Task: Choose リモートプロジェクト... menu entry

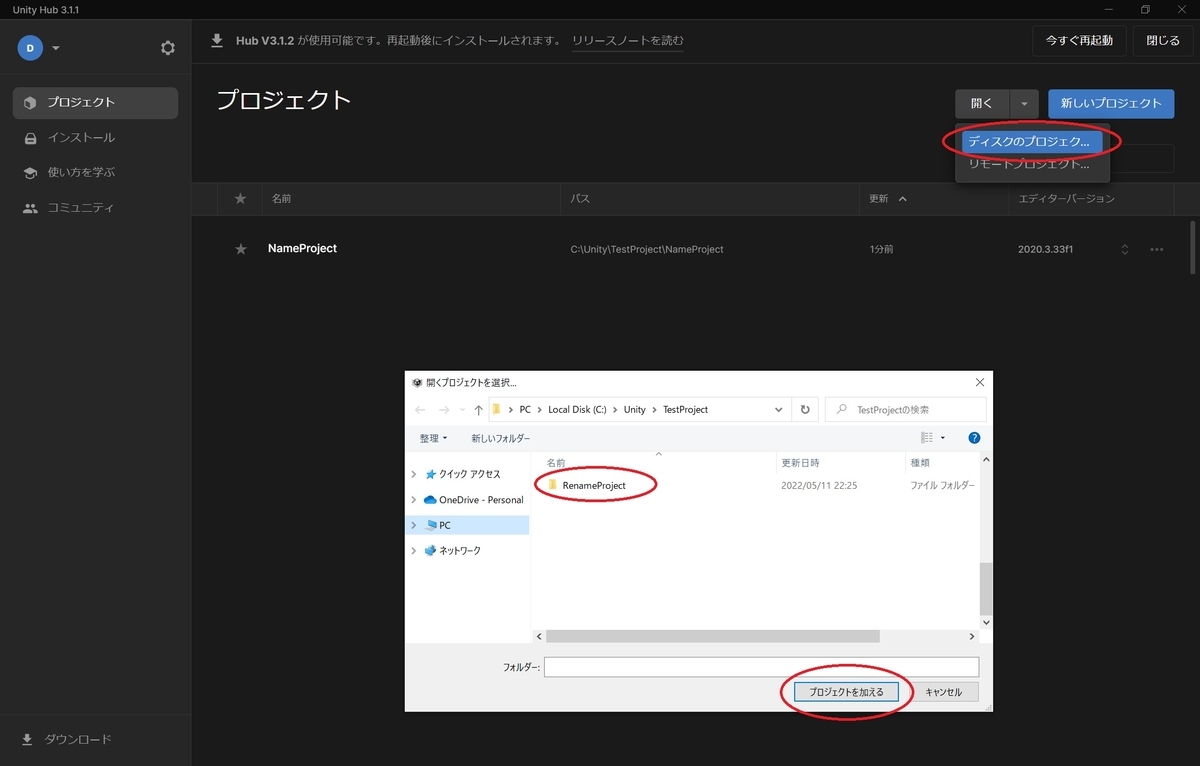Action: click(x=1031, y=164)
